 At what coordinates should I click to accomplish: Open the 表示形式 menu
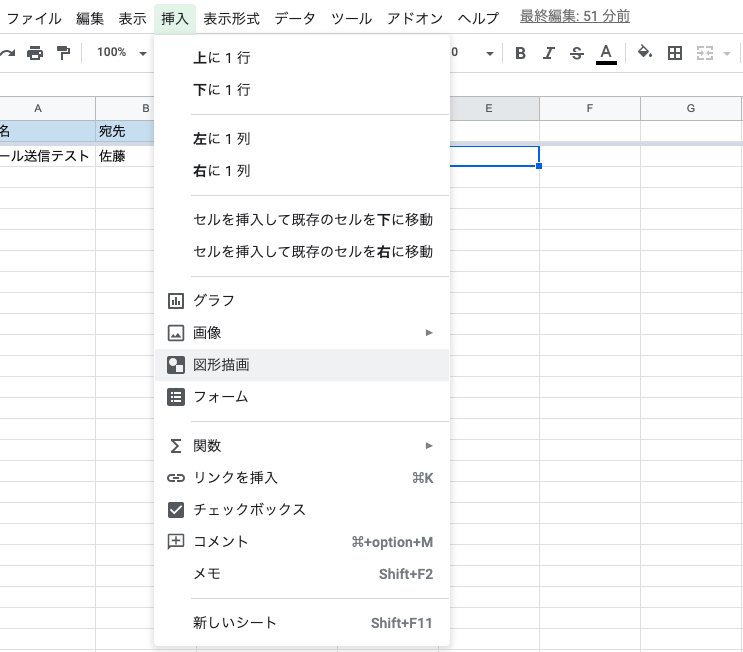[x=231, y=18]
